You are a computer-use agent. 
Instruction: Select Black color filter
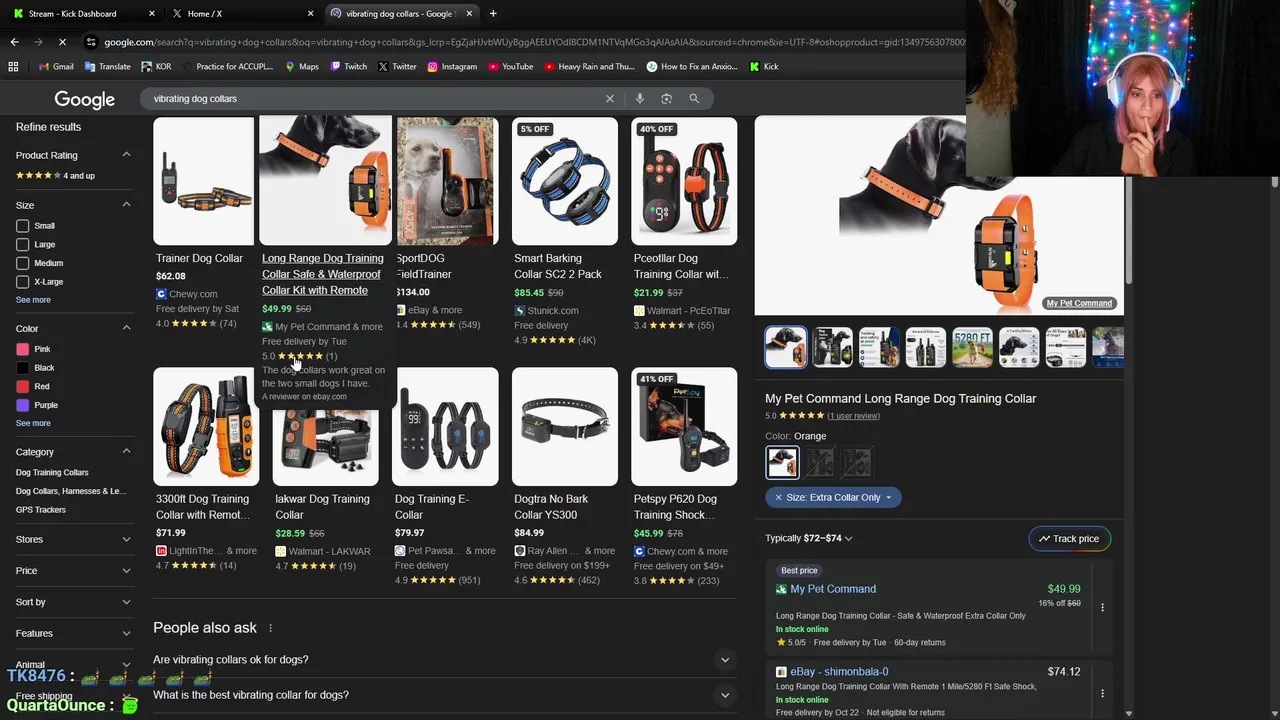tap(22, 368)
